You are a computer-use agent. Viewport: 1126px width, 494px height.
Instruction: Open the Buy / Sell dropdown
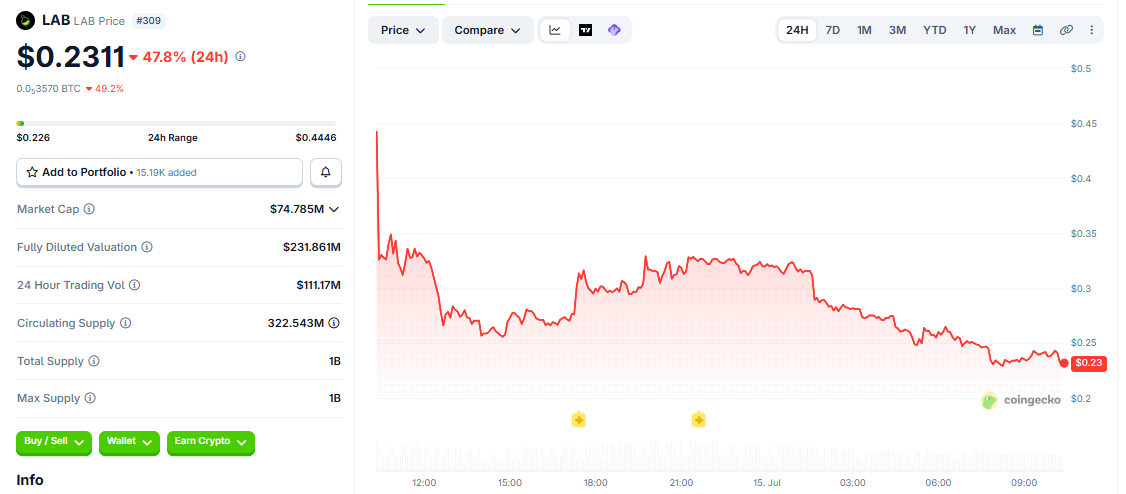[55, 442]
